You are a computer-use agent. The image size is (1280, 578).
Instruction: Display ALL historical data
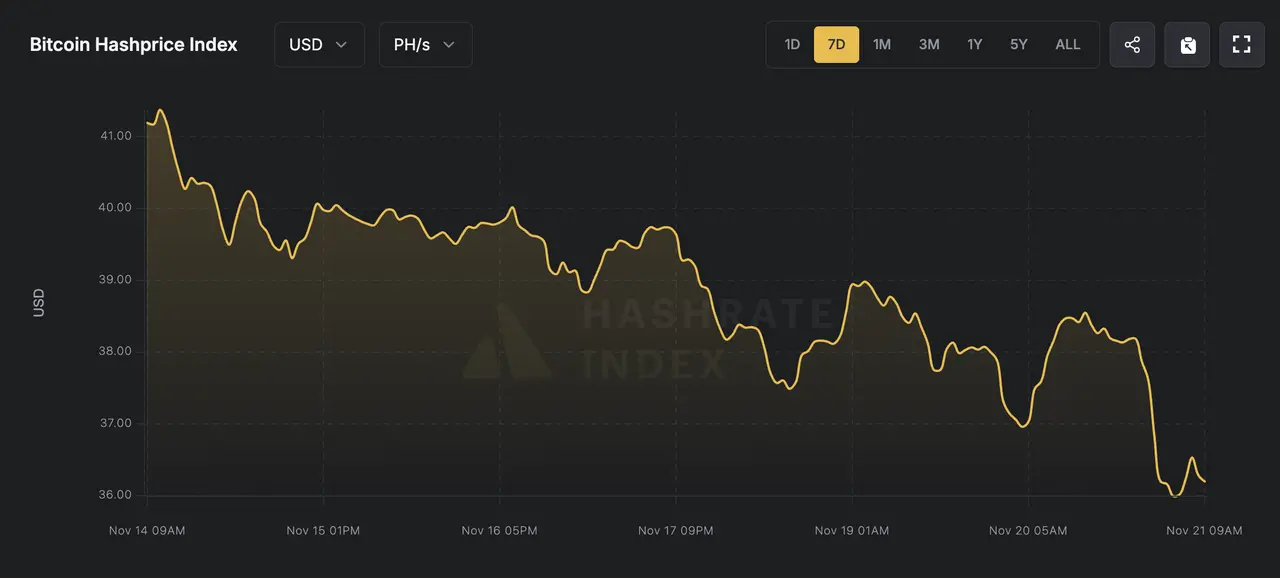coord(1068,45)
